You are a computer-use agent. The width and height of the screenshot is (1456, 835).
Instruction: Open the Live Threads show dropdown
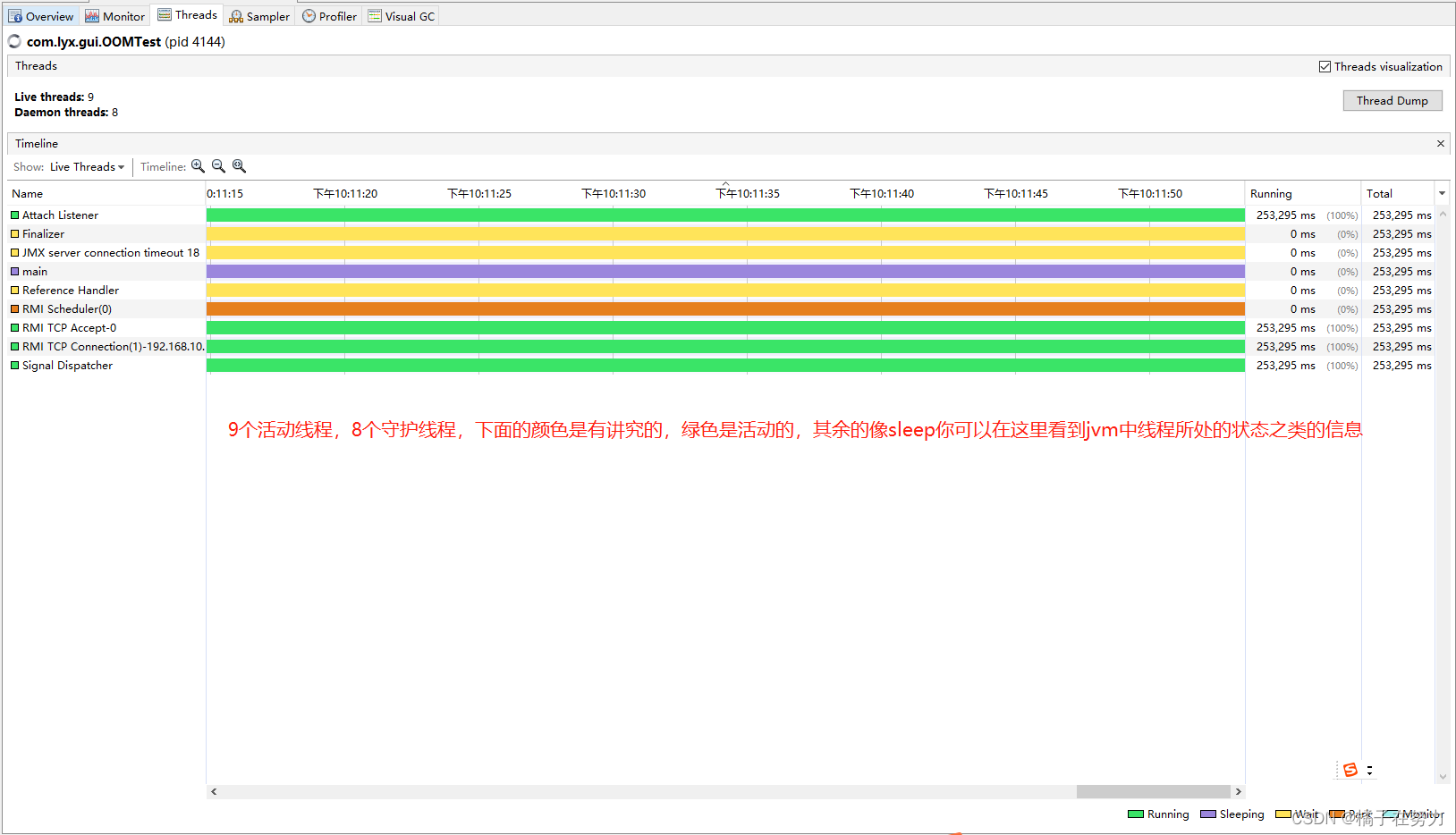(87, 167)
